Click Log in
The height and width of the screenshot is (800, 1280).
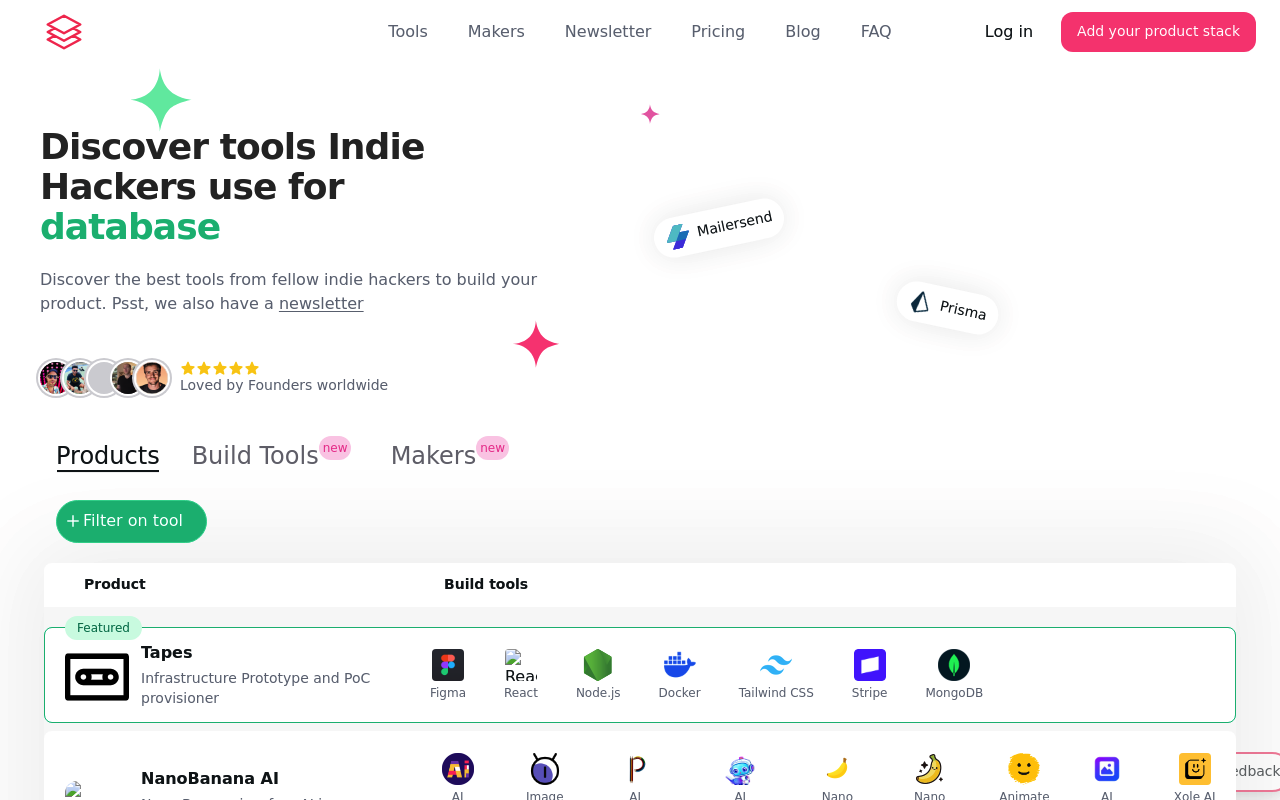(1009, 32)
